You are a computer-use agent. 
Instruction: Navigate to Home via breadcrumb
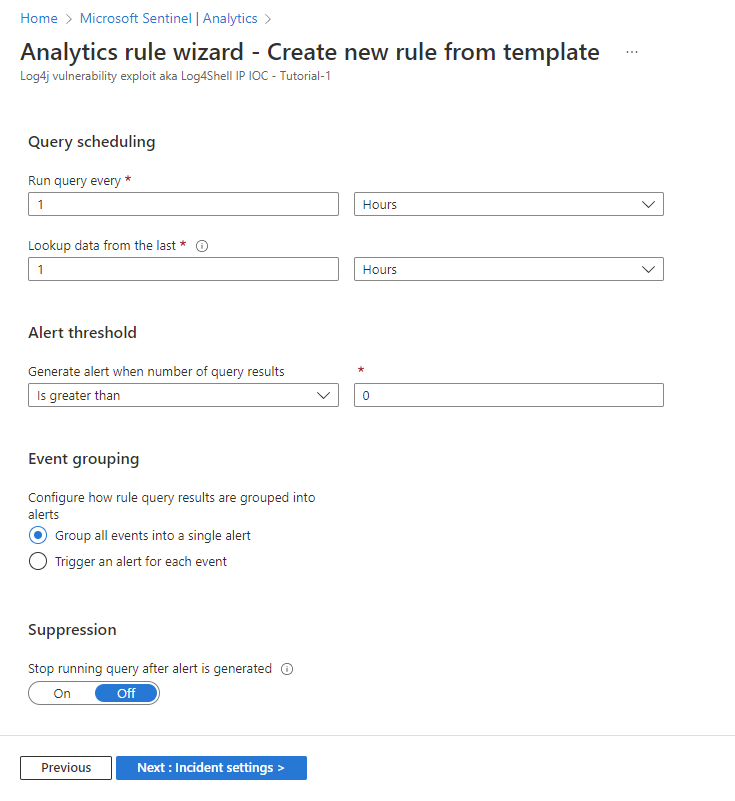[39, 18]
